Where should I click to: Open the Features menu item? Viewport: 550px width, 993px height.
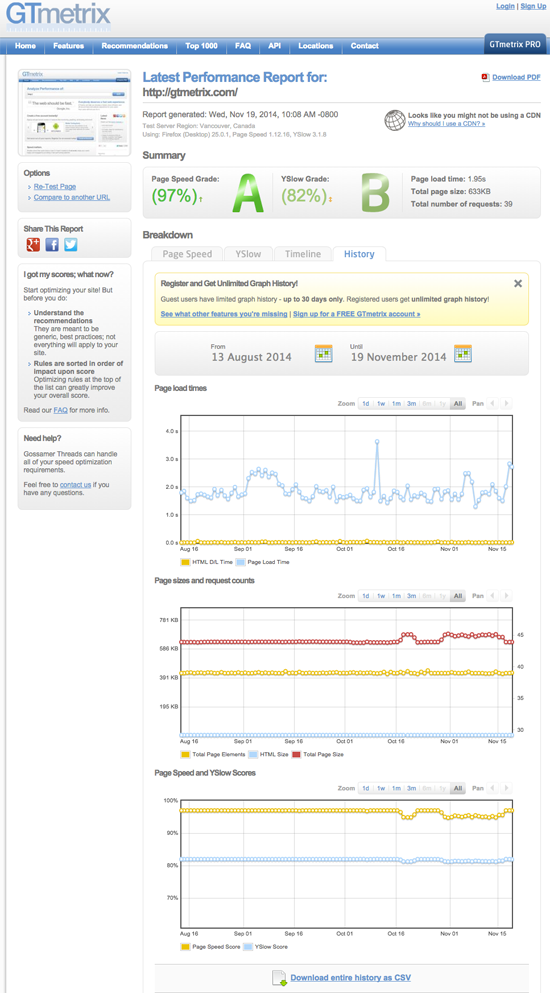(x=68, y=46)
